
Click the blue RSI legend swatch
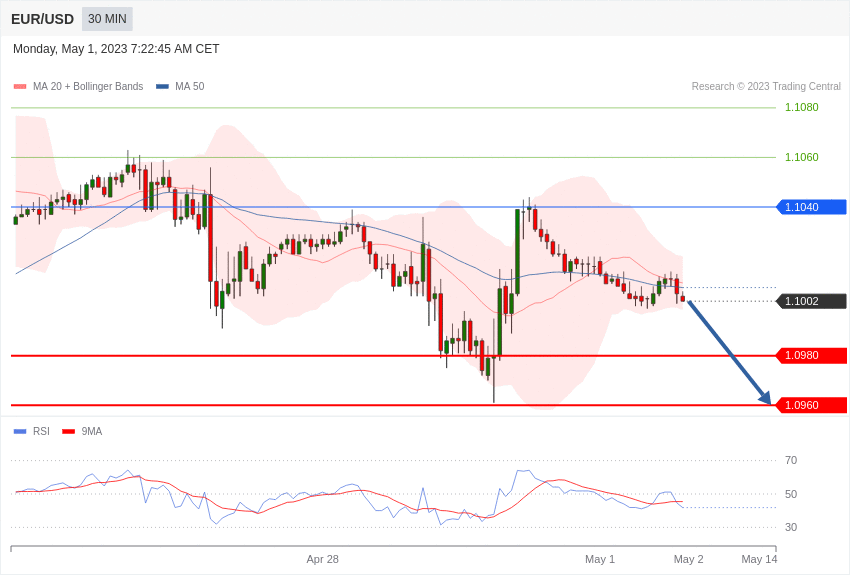pyautogui.click(x=20, y=431)
